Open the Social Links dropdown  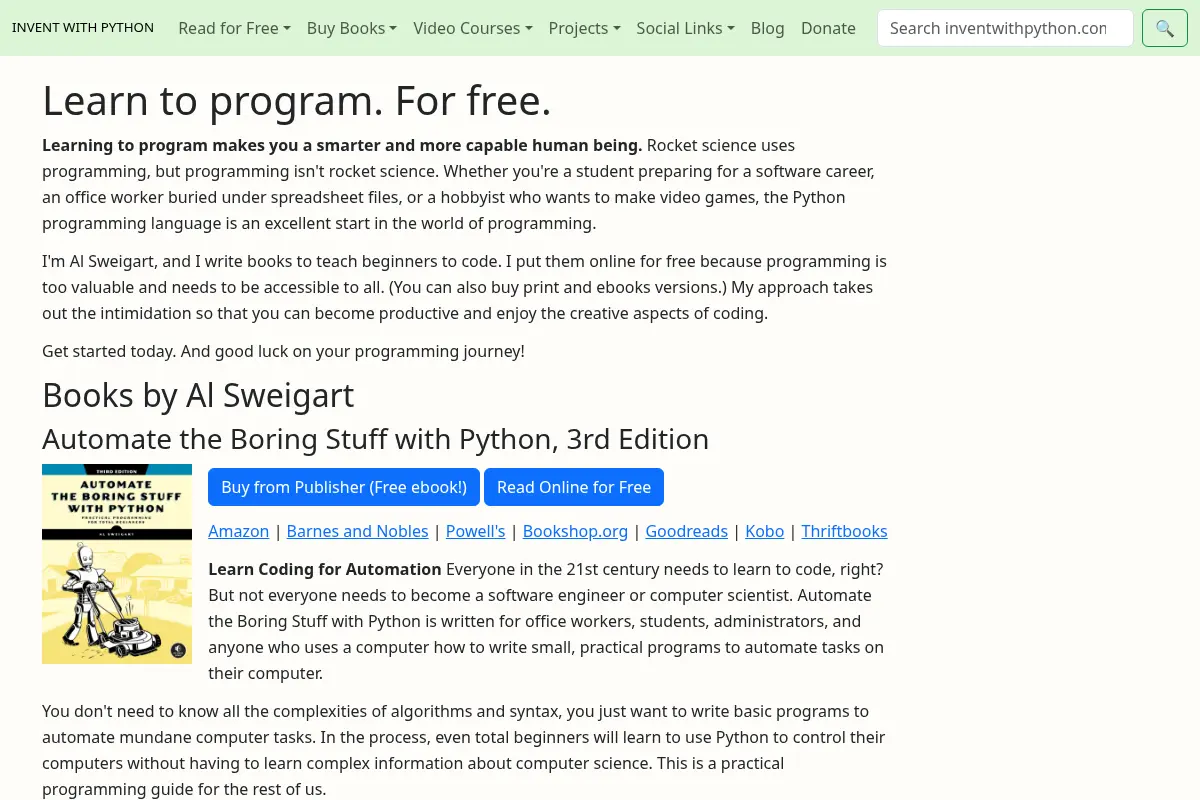pyautogui.click(x=686, y=28)
